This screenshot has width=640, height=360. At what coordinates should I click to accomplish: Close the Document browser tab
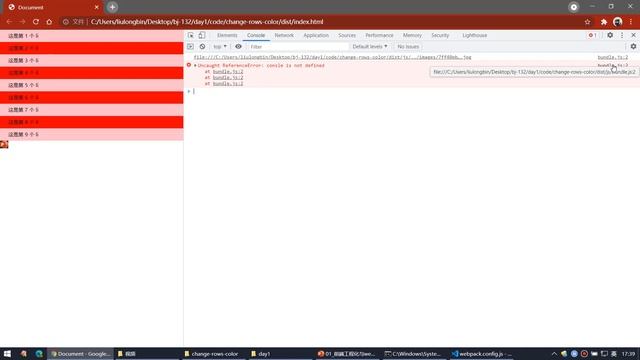pos(96,7)
